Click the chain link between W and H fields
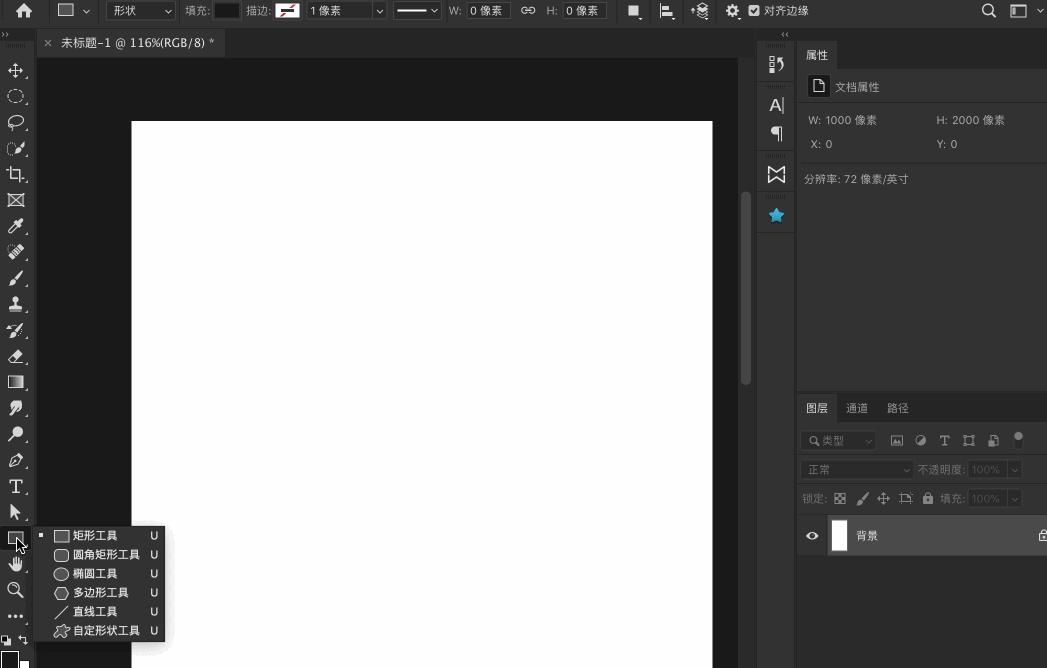The image size is (1047, 668). click(527, 11)
